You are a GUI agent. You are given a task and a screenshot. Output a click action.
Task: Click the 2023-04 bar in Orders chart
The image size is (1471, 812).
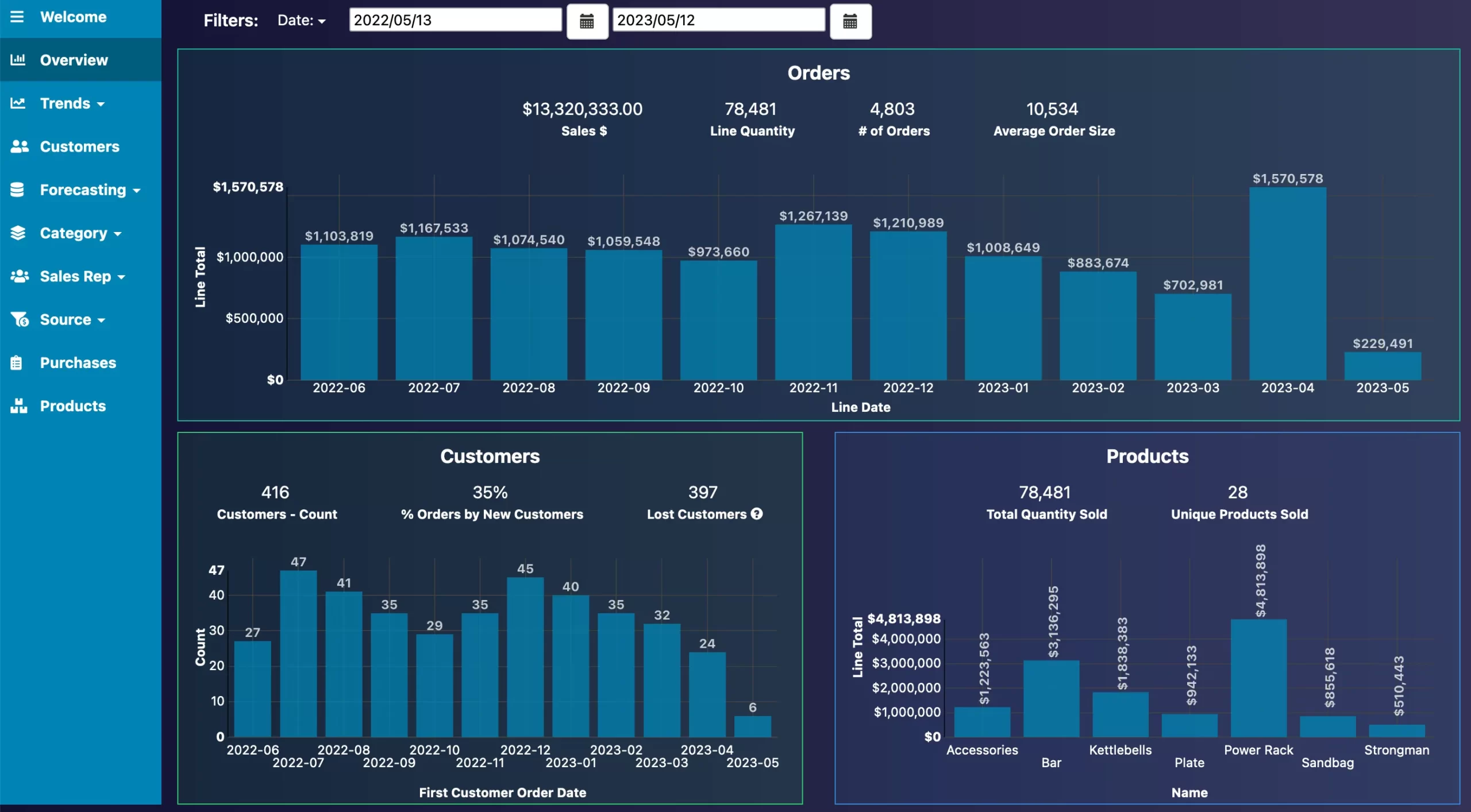(x=1287, y=284)
